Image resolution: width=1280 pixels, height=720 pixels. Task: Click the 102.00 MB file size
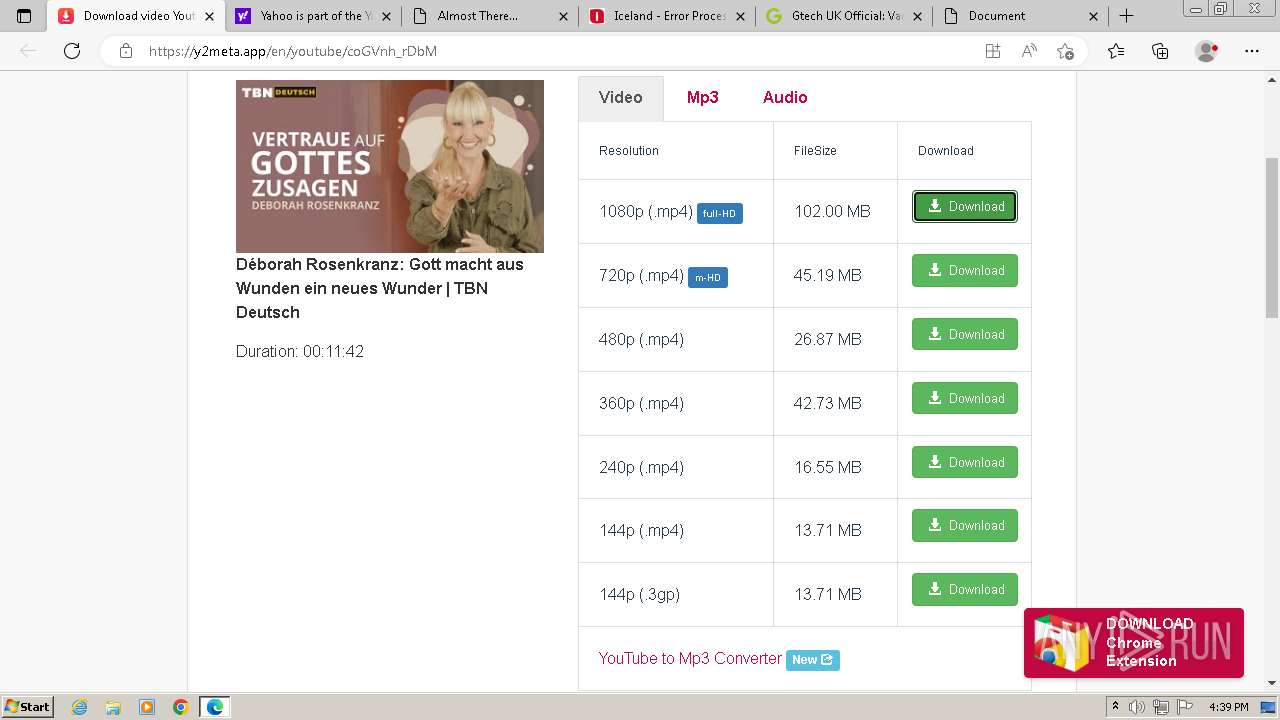coord(832,211)
